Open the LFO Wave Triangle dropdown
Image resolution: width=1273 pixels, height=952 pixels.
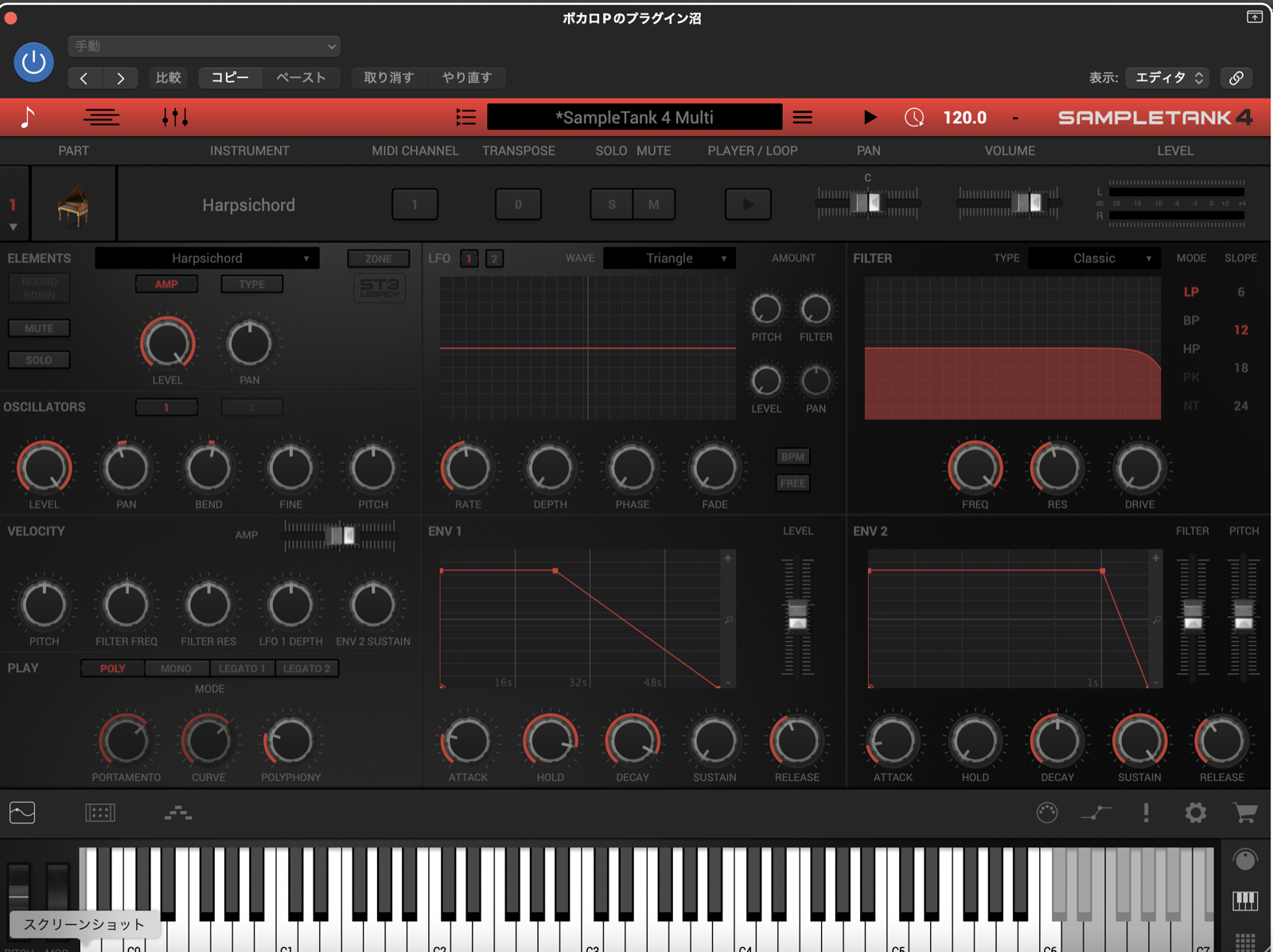click(x=669, y=258)
